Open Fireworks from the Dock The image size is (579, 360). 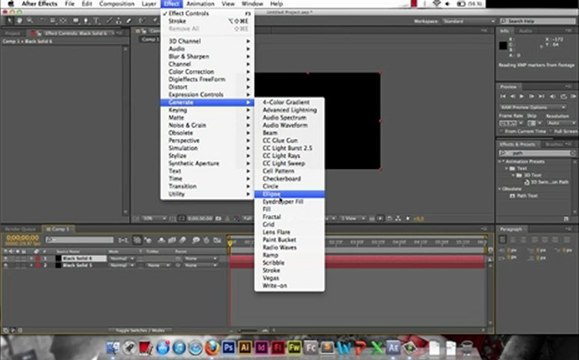294,347
